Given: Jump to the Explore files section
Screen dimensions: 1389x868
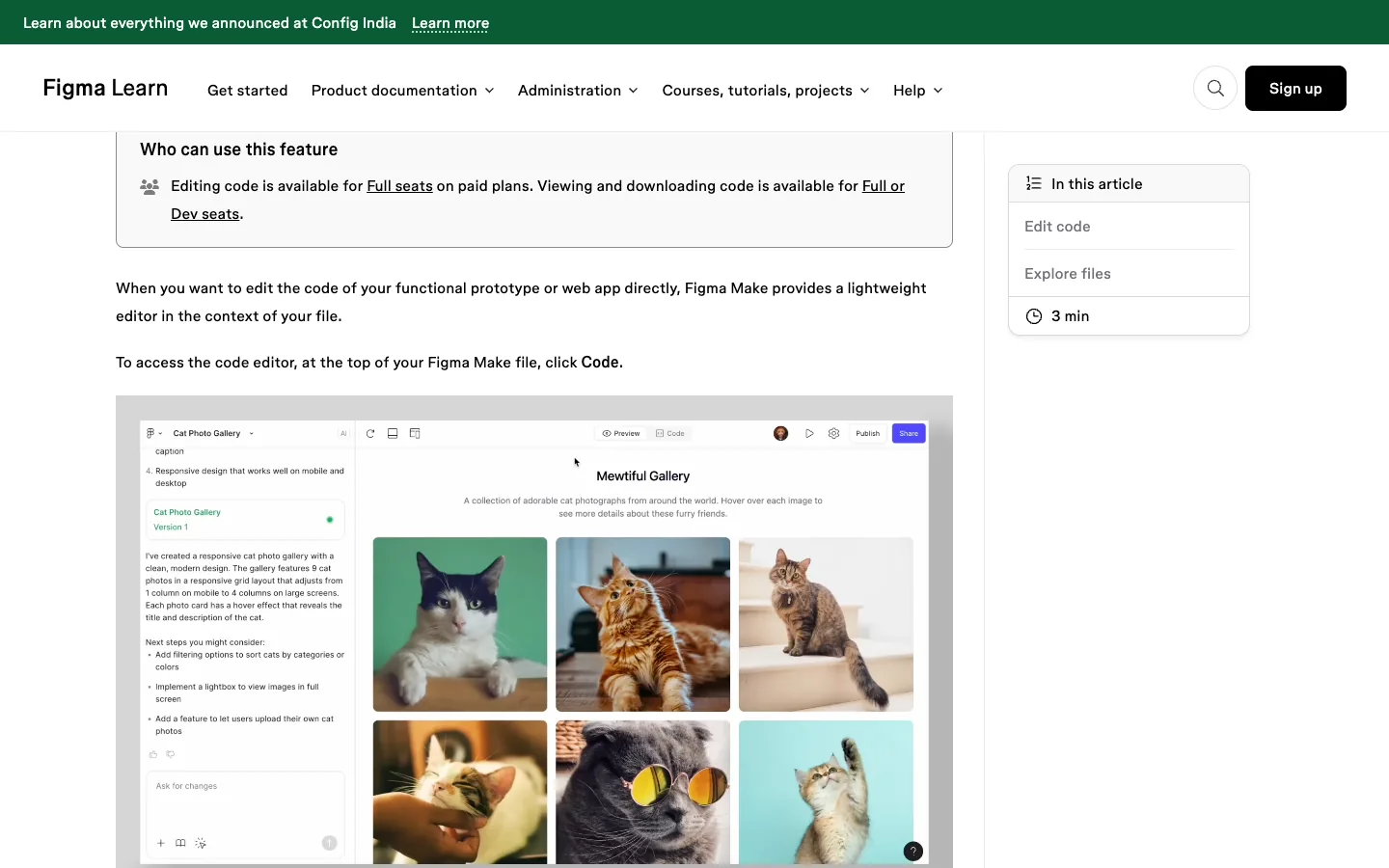Looking at the screenshot, I should [x=1068, y=274].
